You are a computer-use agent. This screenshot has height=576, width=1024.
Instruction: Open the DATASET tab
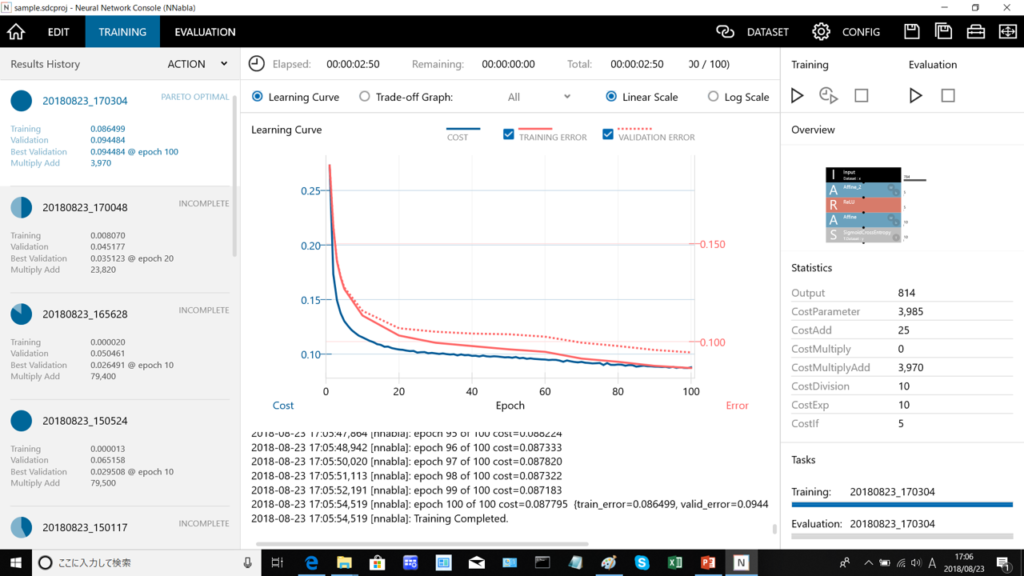[x=767, y=31]
